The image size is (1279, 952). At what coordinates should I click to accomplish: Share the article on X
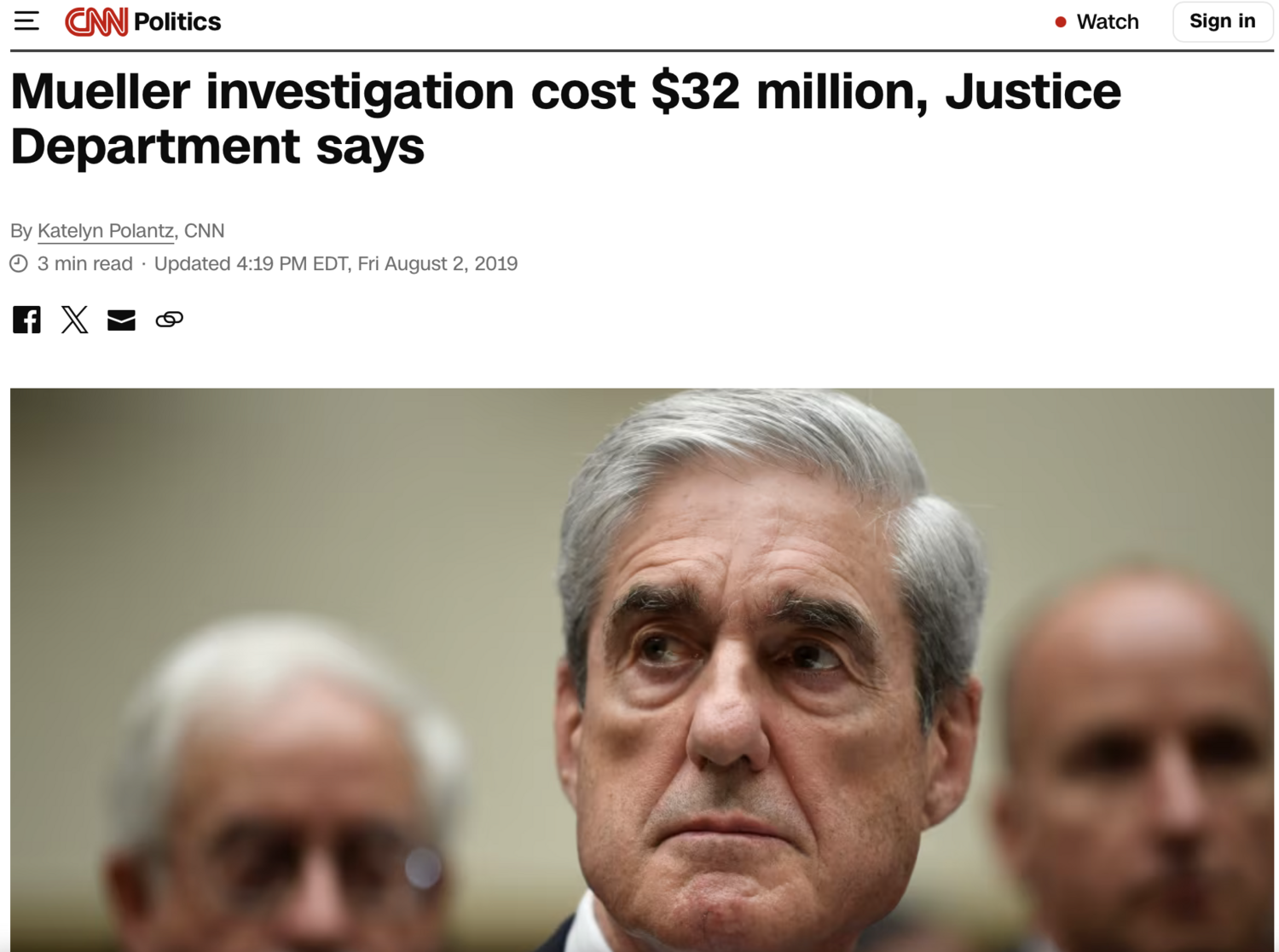point(74,320)
